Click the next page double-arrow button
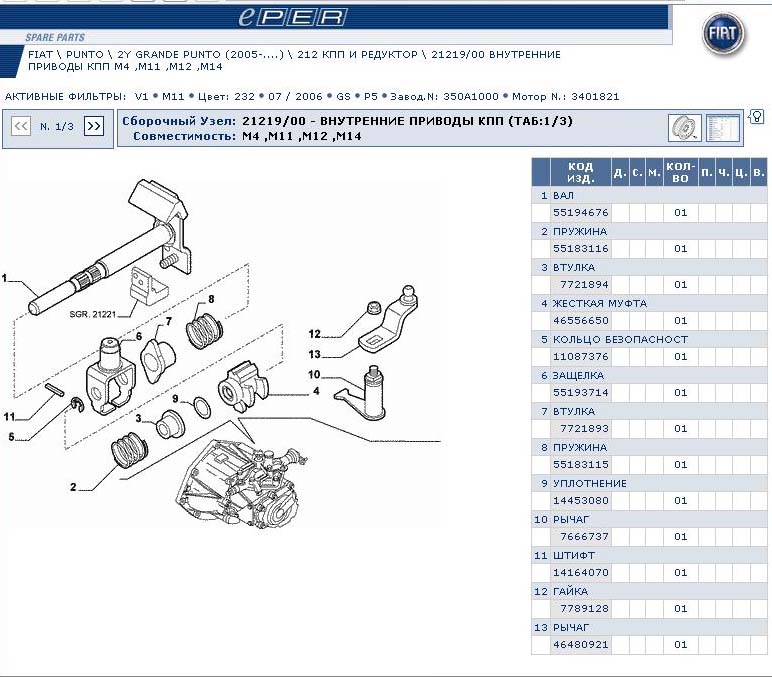This screenshot has width=772, height=677. tap(94, 126)
